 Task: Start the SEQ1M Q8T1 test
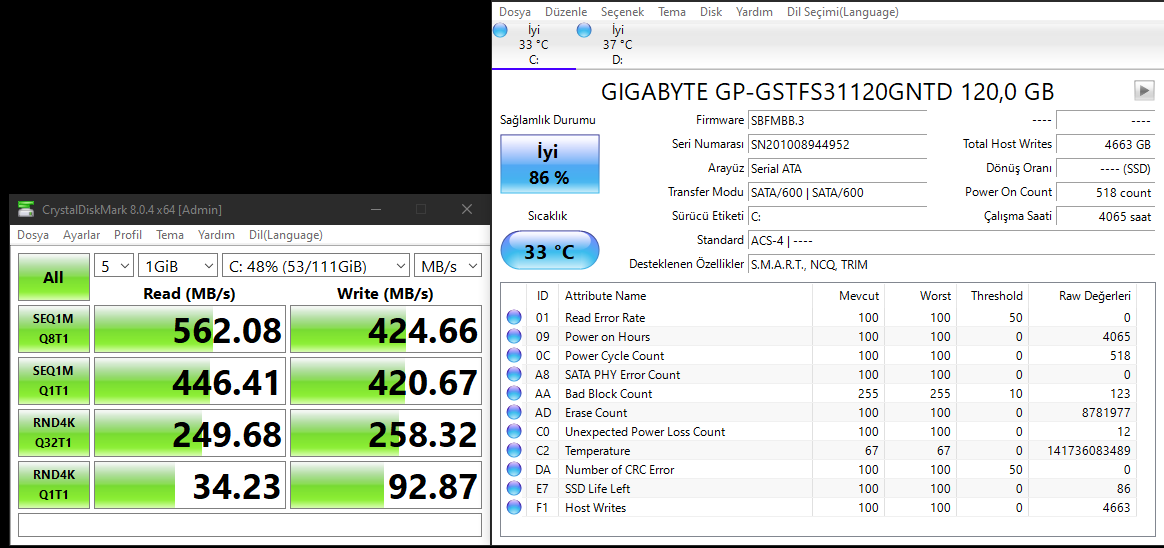pyautogui.click(x=53, y=329)
